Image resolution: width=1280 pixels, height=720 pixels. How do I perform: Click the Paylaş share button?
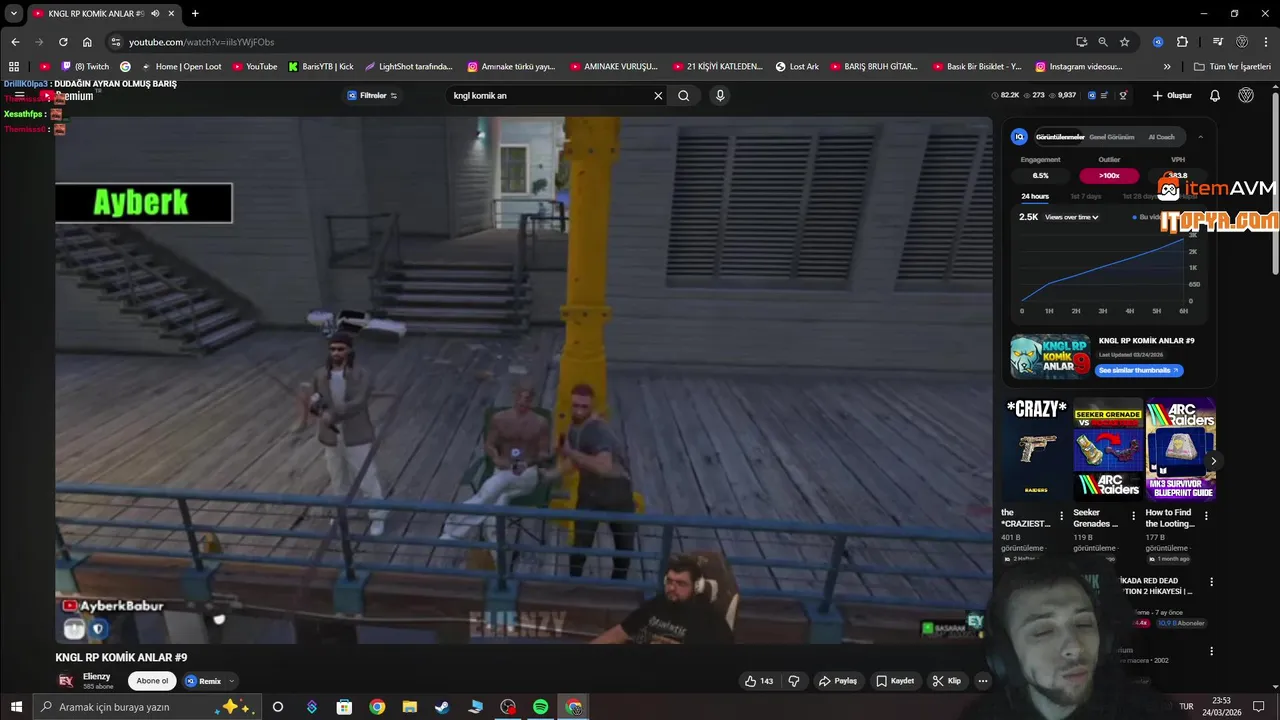click(x=838, y=681)
